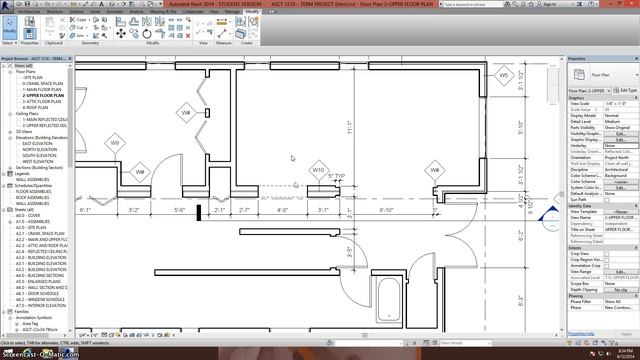Open the Architecture ribbon tab
Screen dimensions: 640x360
pyautogui.click(x=29, y=12)
